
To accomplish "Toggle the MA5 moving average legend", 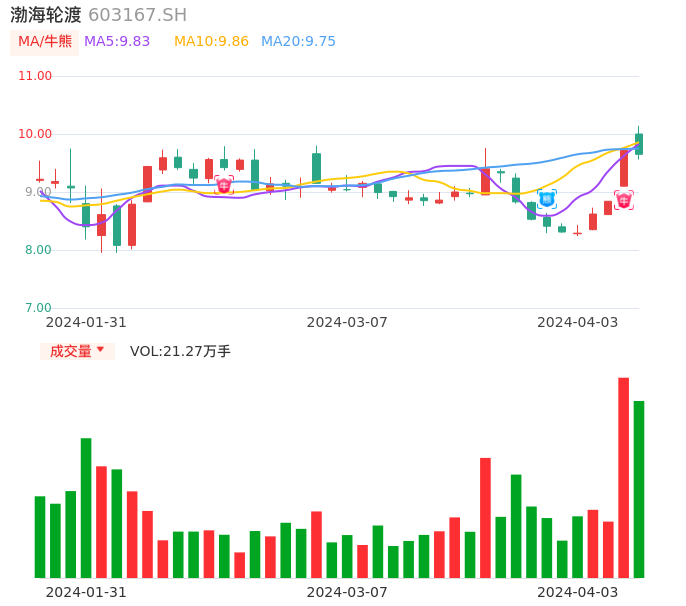I will pos(117,41).
